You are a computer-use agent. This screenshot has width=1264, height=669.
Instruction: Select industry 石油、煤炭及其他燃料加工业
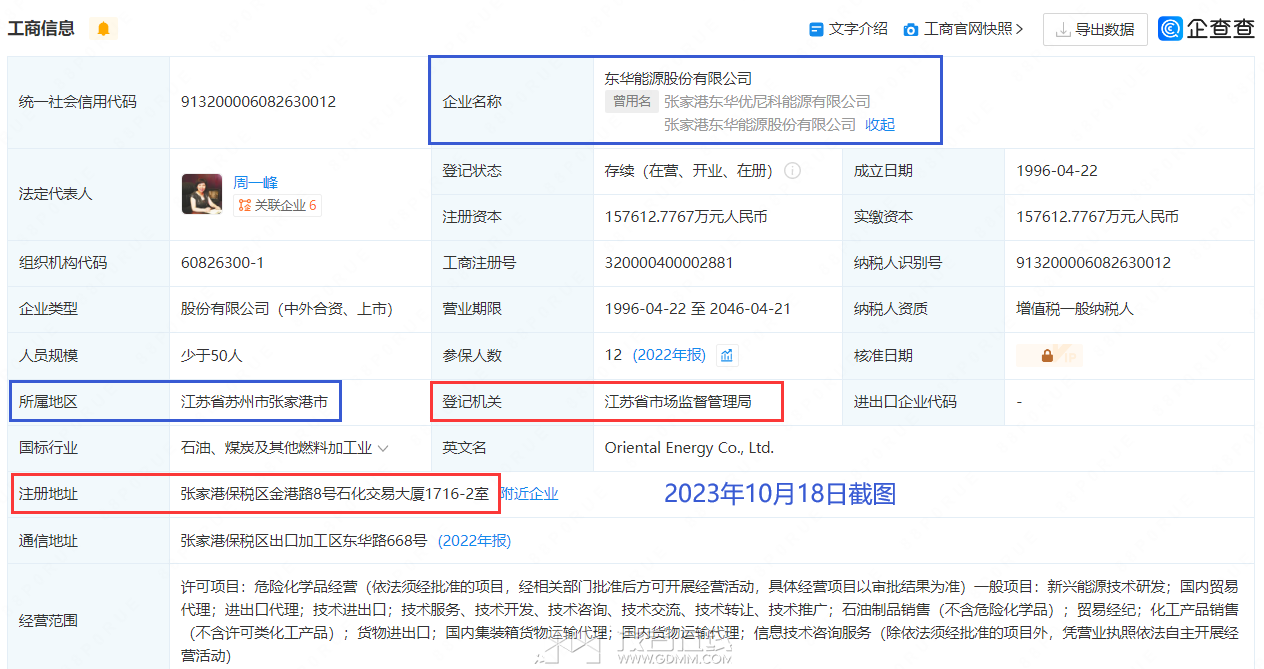[x=276, y=448]
